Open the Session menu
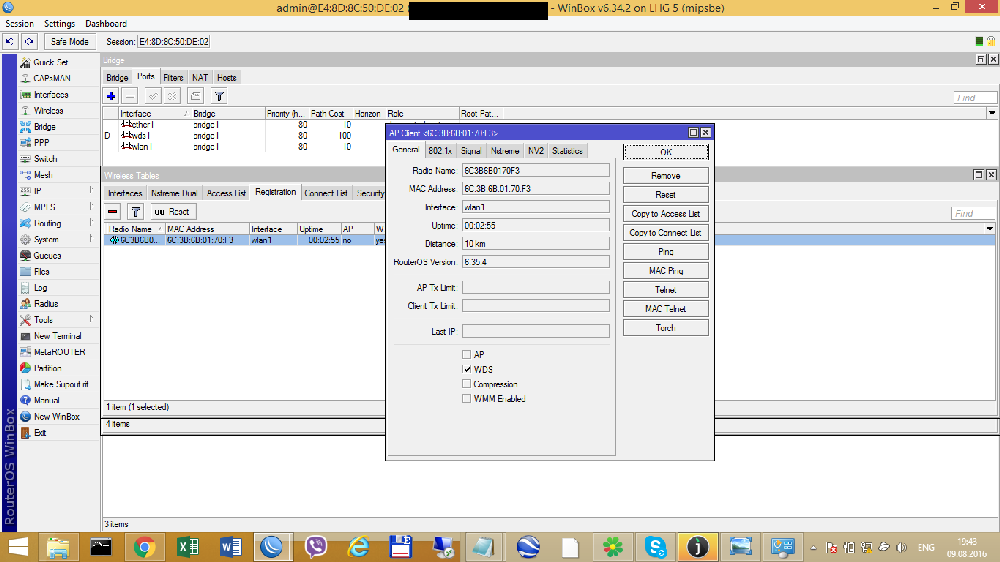This screenshot has height=562, width=1000. pyautogui.click(x=19, y=24)
